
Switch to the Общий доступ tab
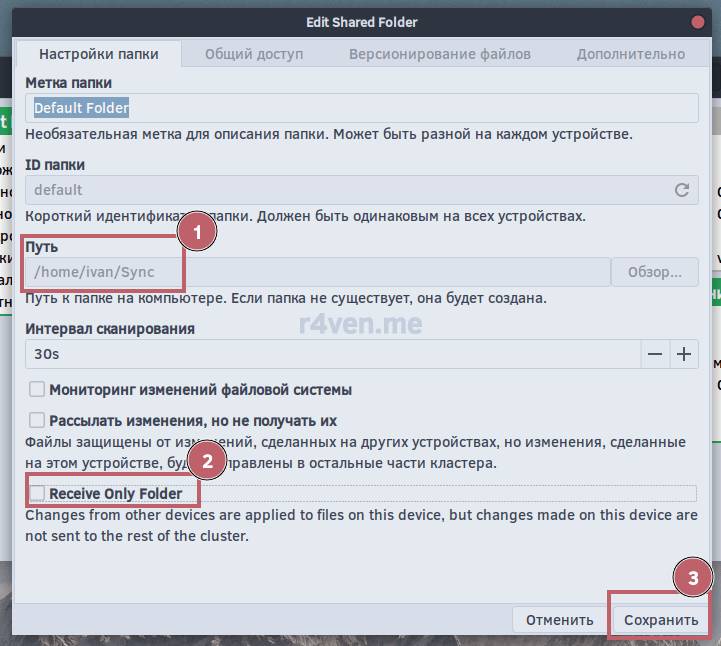(x=254, y=54)
